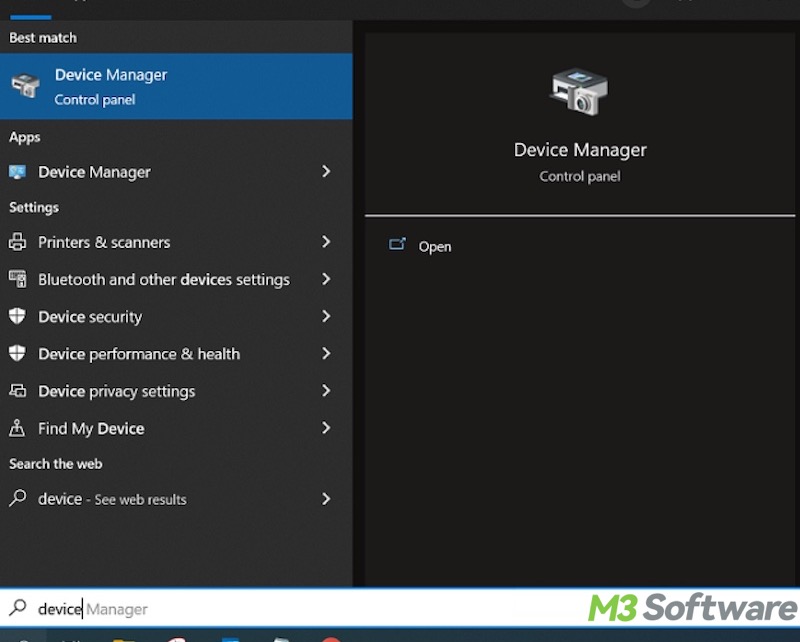Click the small Open window icon

click(x=399, y=243)
